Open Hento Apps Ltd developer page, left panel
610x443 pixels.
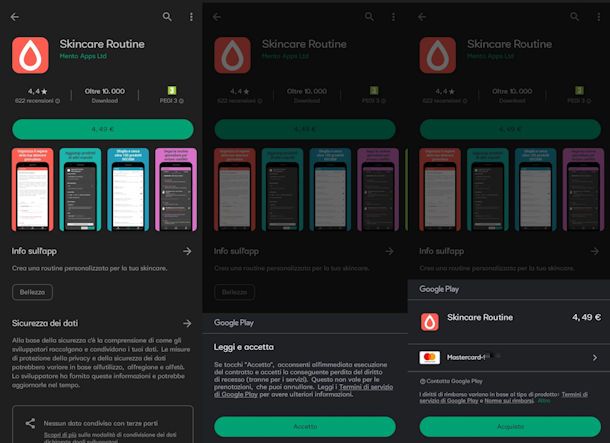(83, 56)
